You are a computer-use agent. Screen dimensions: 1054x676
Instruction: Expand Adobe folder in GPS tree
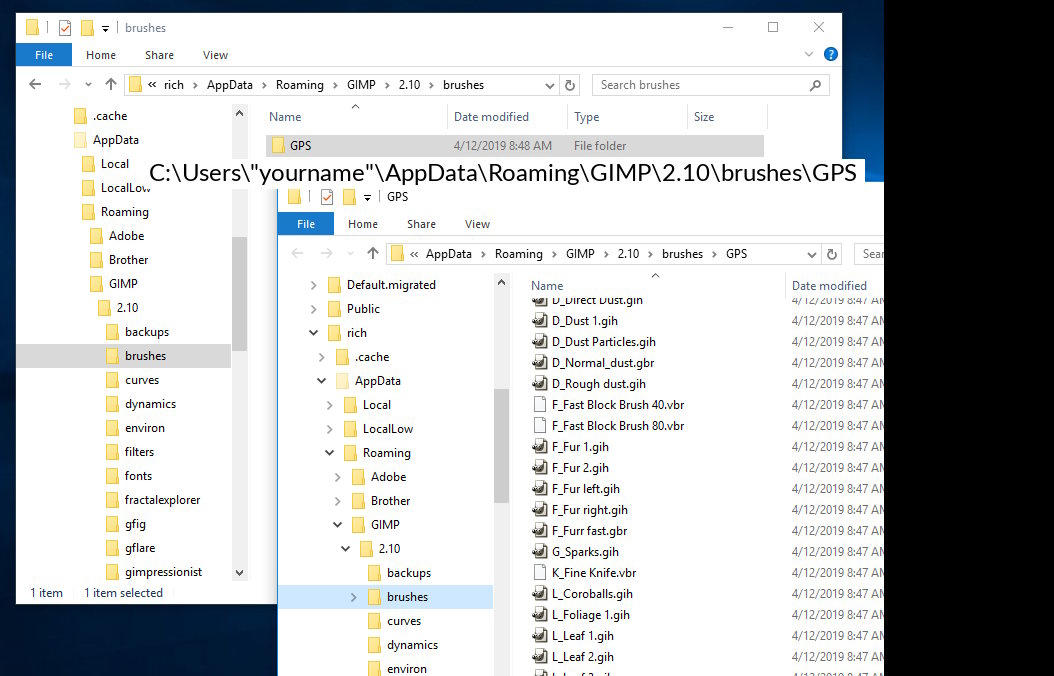pos(337,477)
